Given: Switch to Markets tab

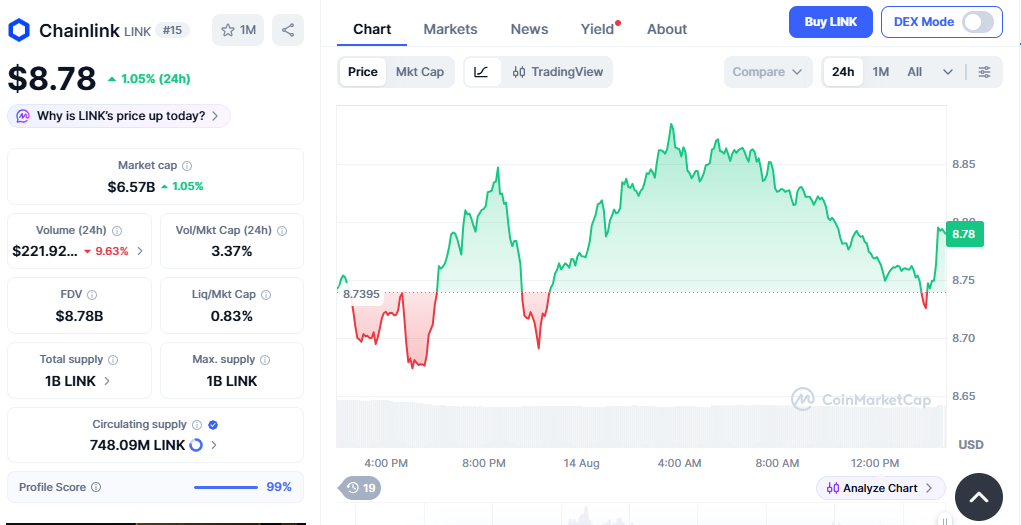Looking at the screenshot, I should pyautogui.click(x=451, y=29).
